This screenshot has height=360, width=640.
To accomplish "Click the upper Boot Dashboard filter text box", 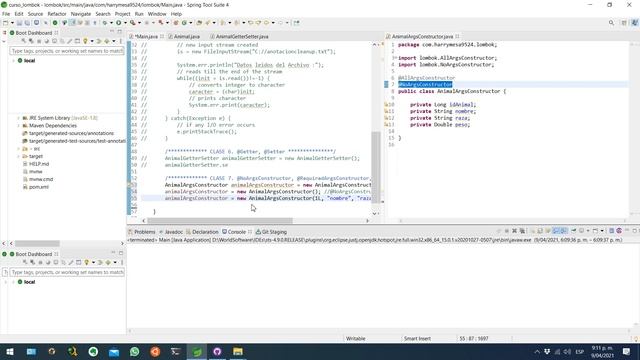I will pyautogui.click(x=67, y=51).
